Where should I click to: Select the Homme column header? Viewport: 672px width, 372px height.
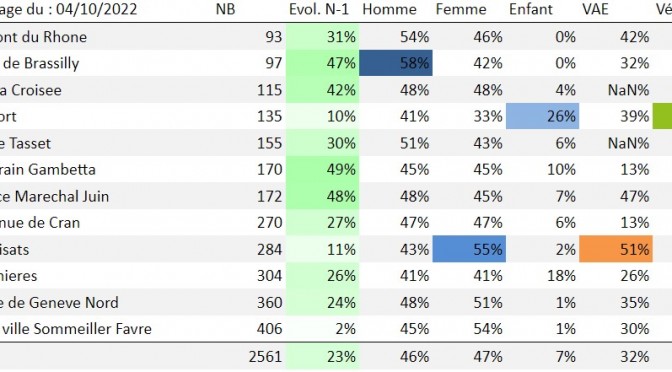coord(389,9)
